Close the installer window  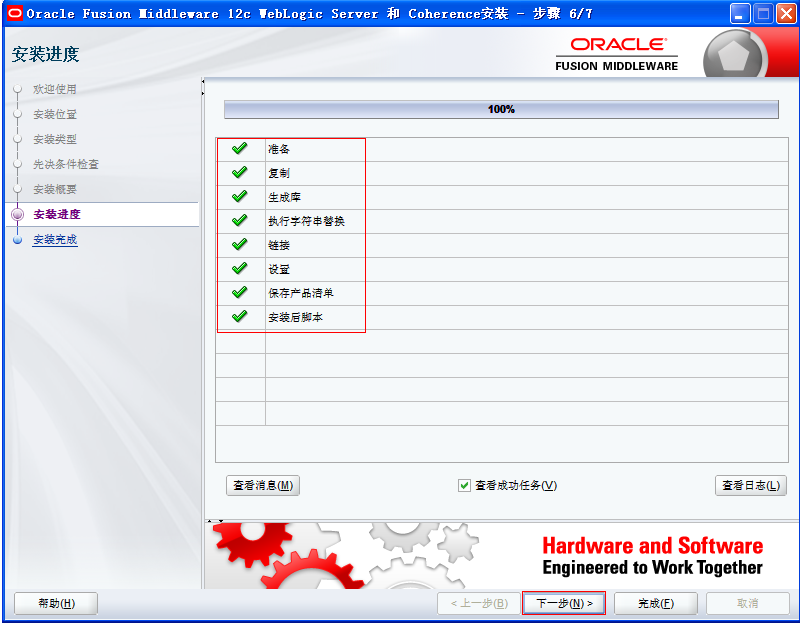(786, 14)
